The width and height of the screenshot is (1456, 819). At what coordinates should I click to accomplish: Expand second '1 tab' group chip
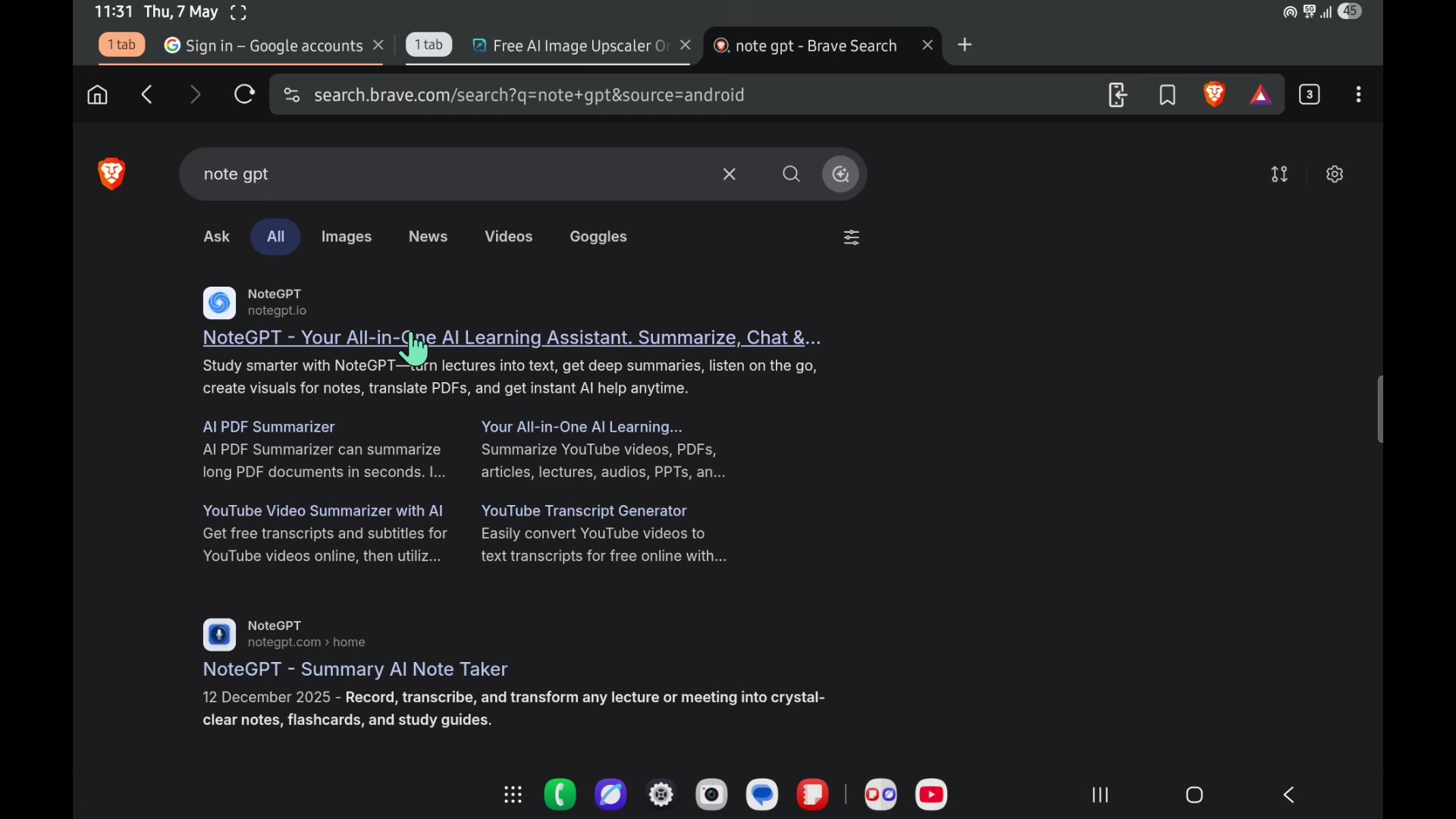click(x=429, y=45)
